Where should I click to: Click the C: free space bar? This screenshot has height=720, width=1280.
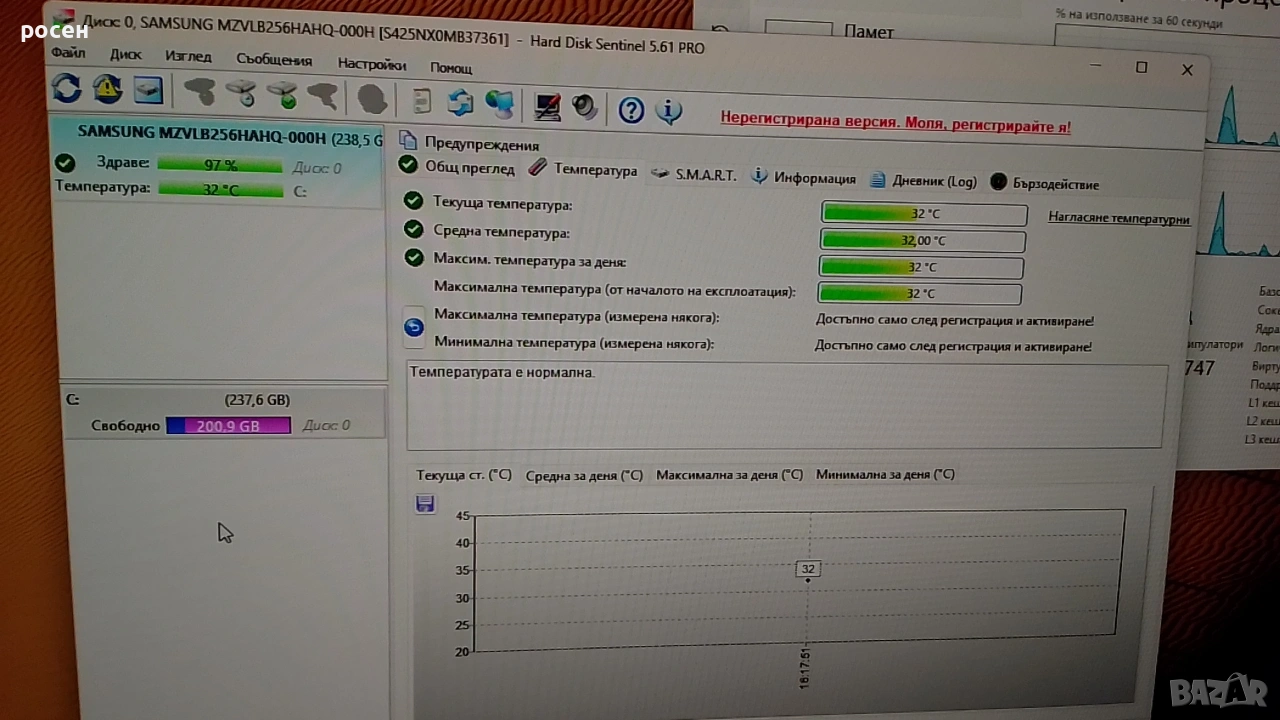[x=228, y=426]
